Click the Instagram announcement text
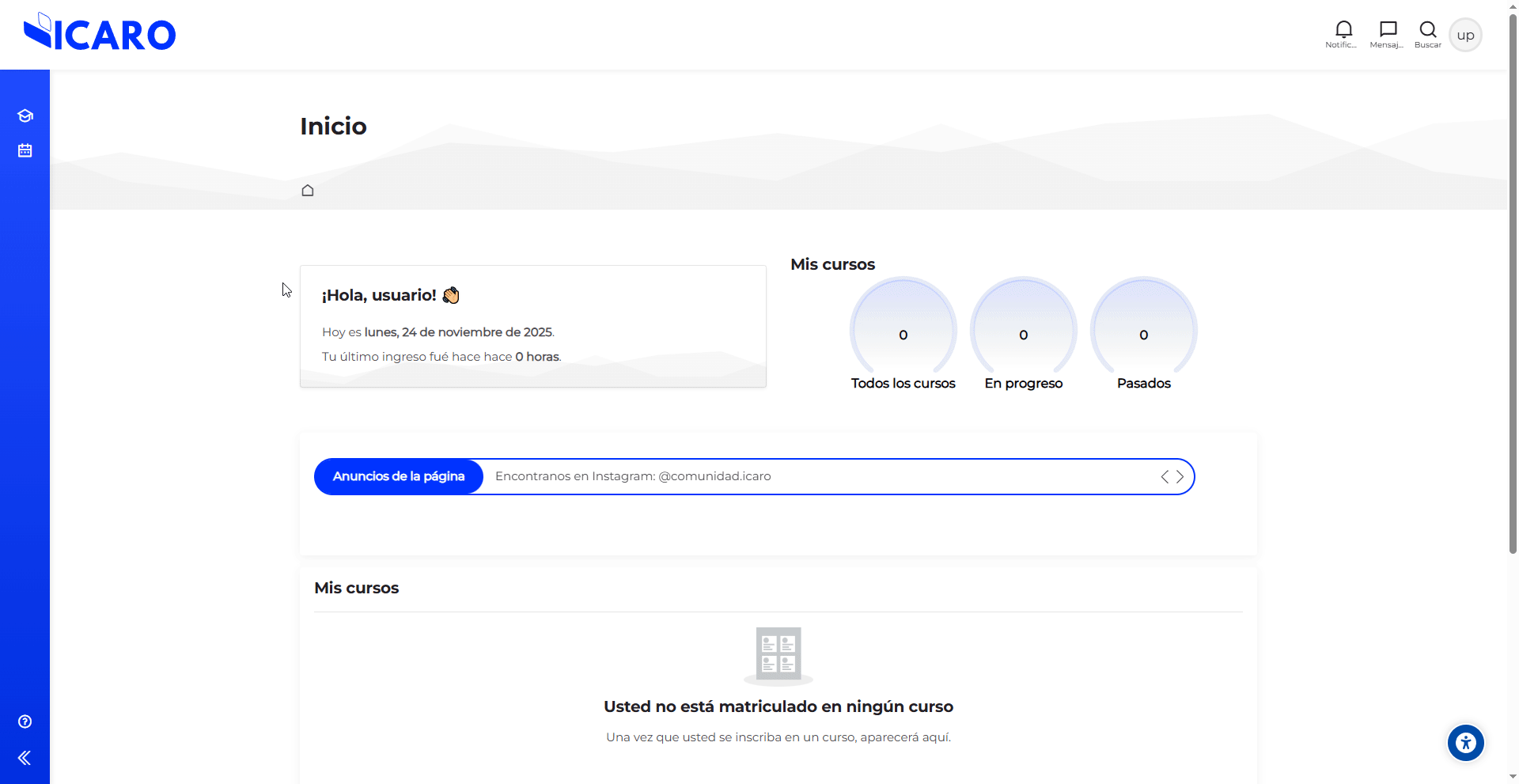 tap(633, 476)
